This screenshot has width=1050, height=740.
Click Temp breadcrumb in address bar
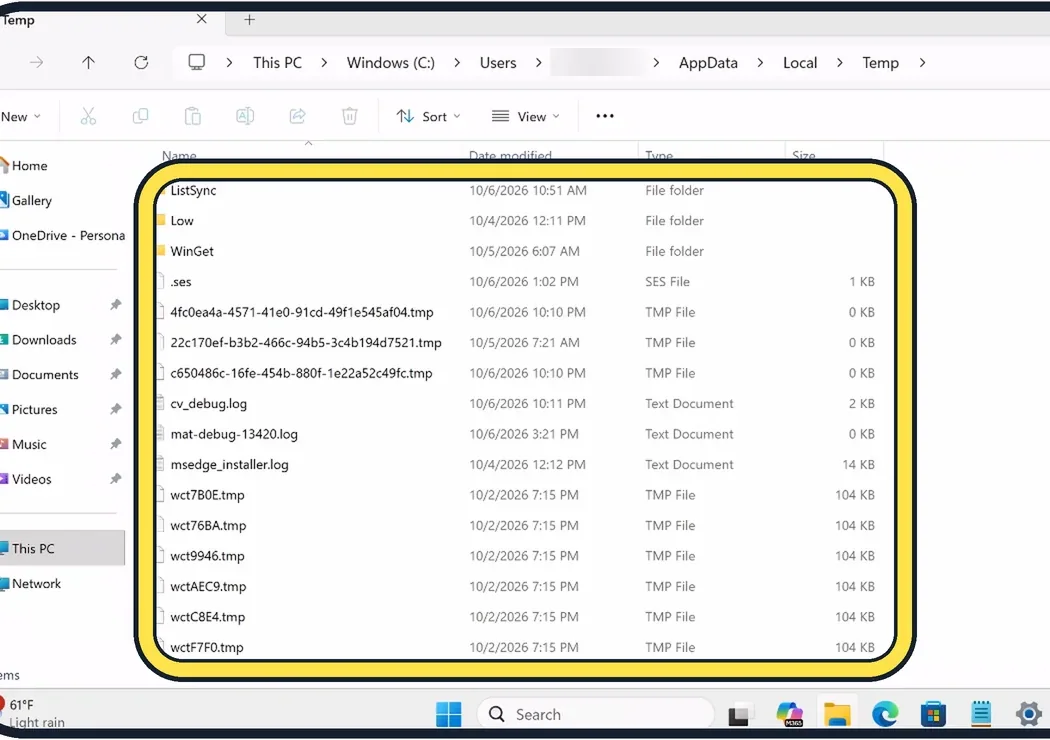pyautogui.click(x=880, y=62)
